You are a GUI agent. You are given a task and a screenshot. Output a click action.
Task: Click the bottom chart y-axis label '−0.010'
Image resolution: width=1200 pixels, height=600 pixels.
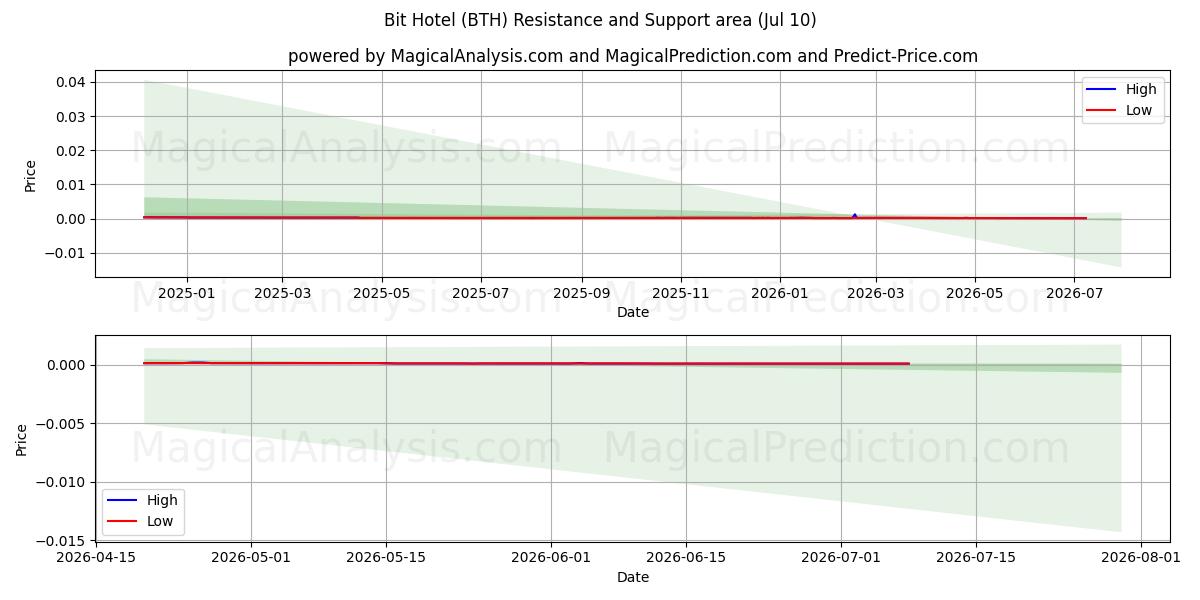(62, 482)
